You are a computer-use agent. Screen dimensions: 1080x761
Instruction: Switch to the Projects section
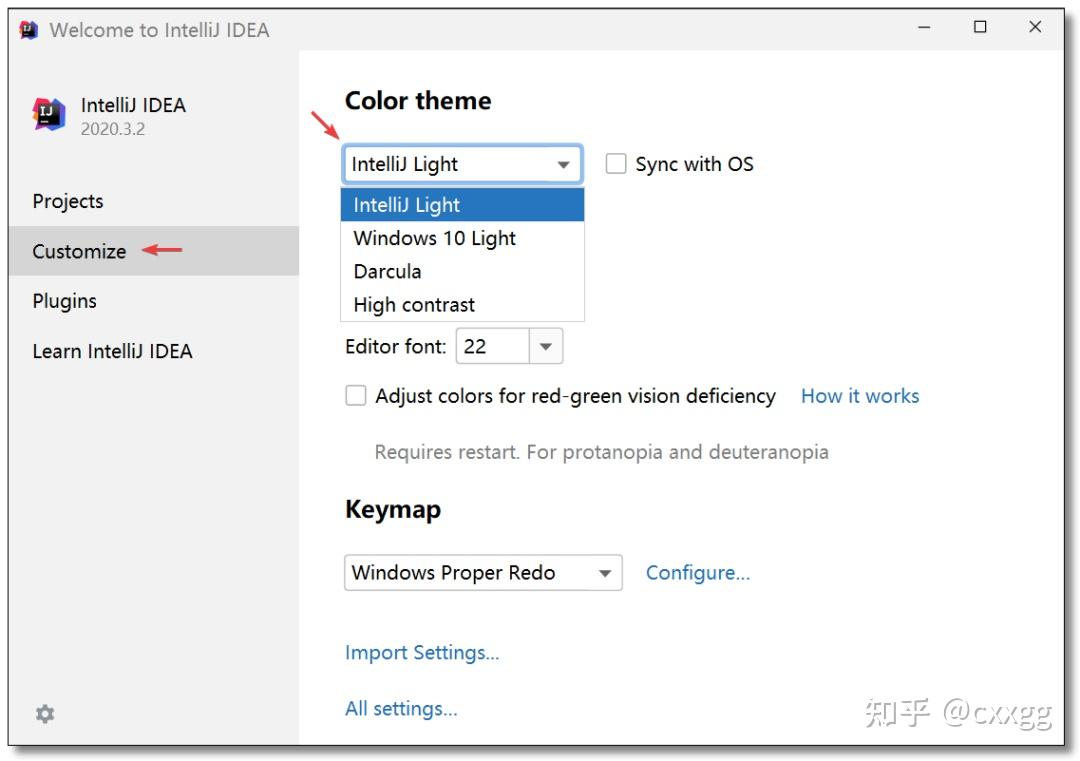click(x=68, y=201)
